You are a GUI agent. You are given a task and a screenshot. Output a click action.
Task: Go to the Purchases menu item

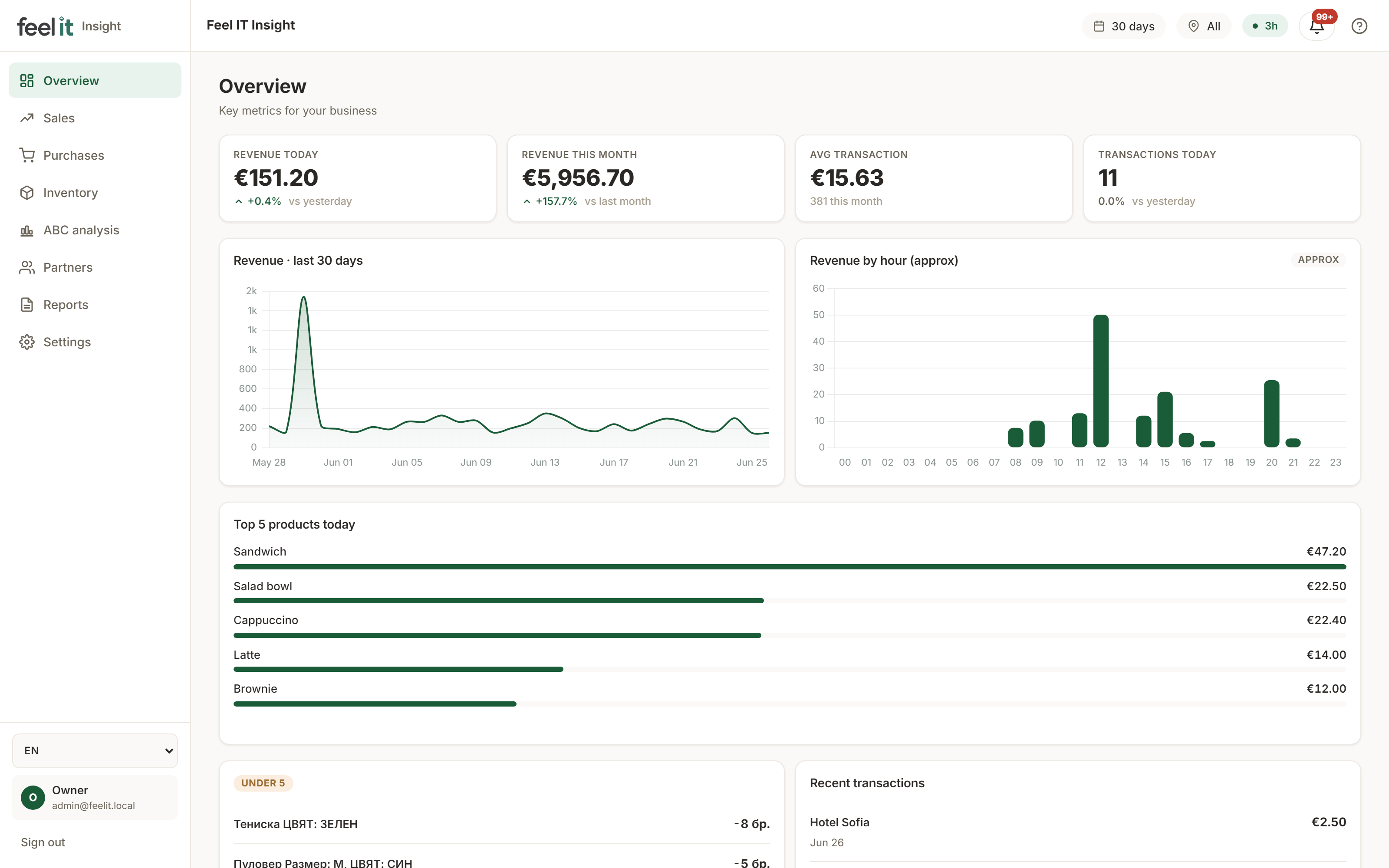pos(95,155)
